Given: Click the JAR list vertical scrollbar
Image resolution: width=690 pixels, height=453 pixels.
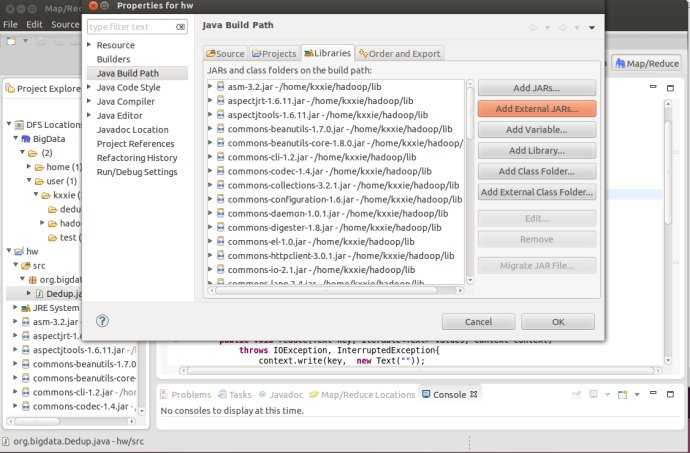Looking at the screenshot, I should pos(470,182).
